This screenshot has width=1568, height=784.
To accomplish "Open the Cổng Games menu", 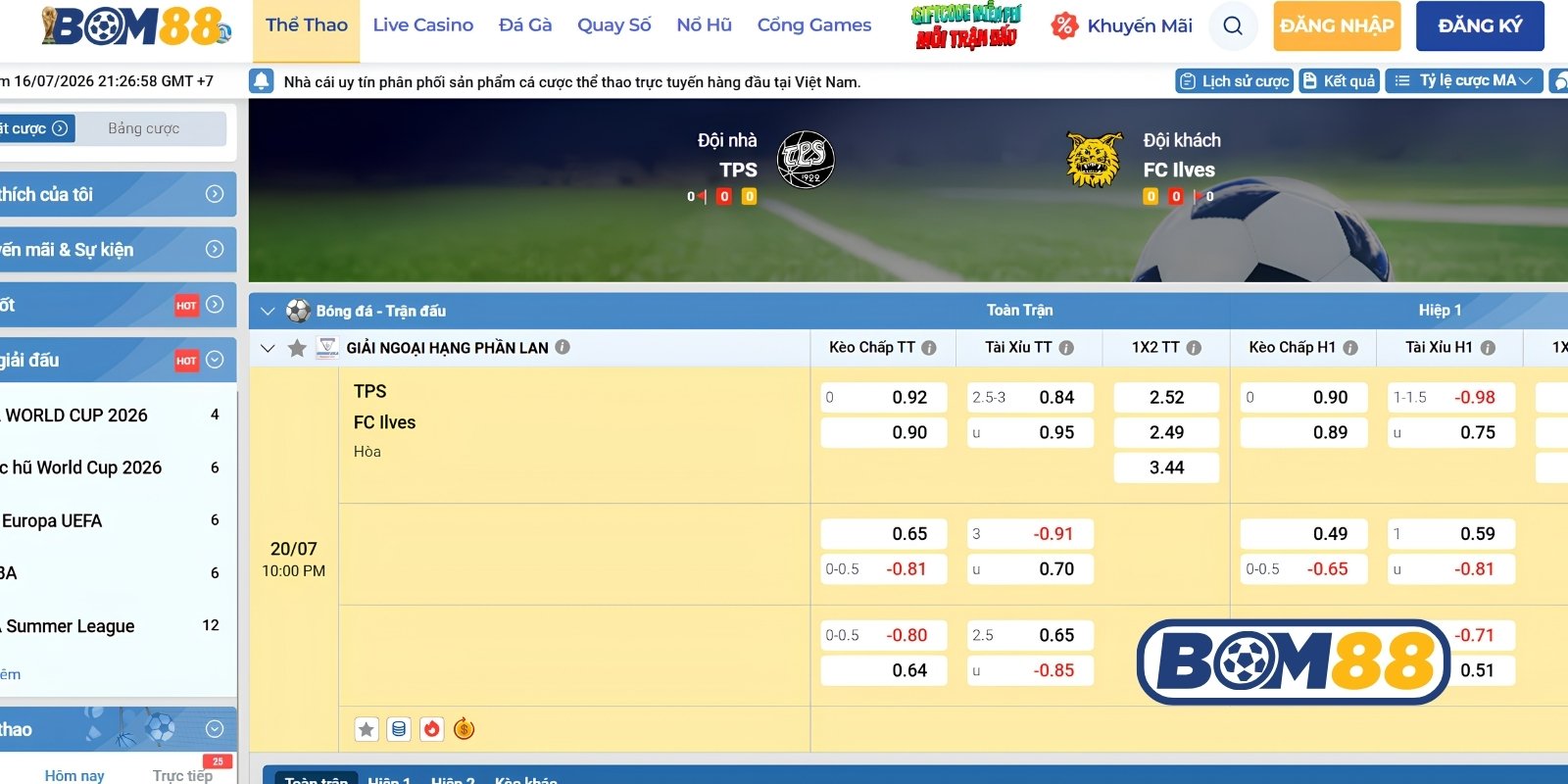I will (814, 25).
